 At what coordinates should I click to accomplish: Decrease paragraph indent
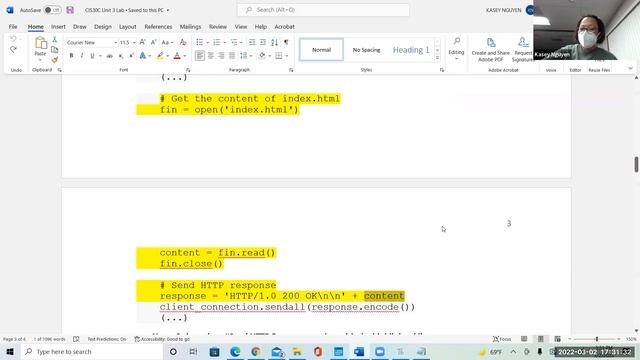[x=252, y=42]
